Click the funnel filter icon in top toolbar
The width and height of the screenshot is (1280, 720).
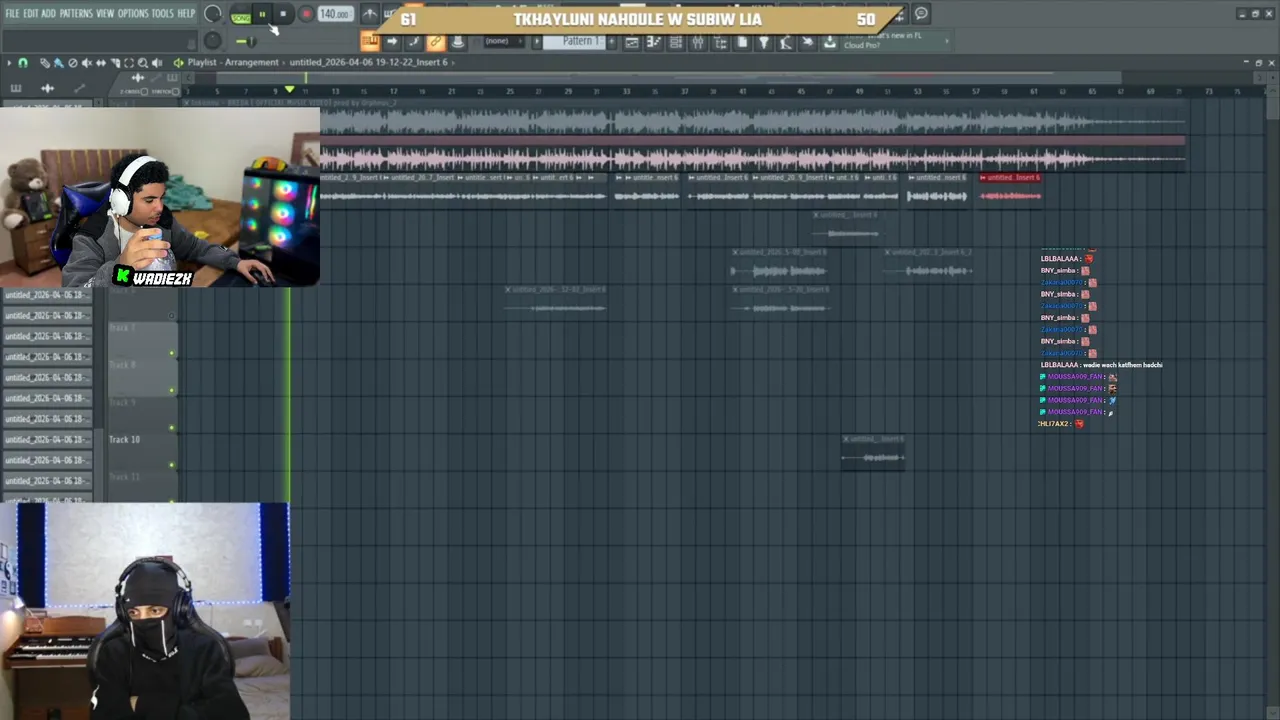pos(764,42)
